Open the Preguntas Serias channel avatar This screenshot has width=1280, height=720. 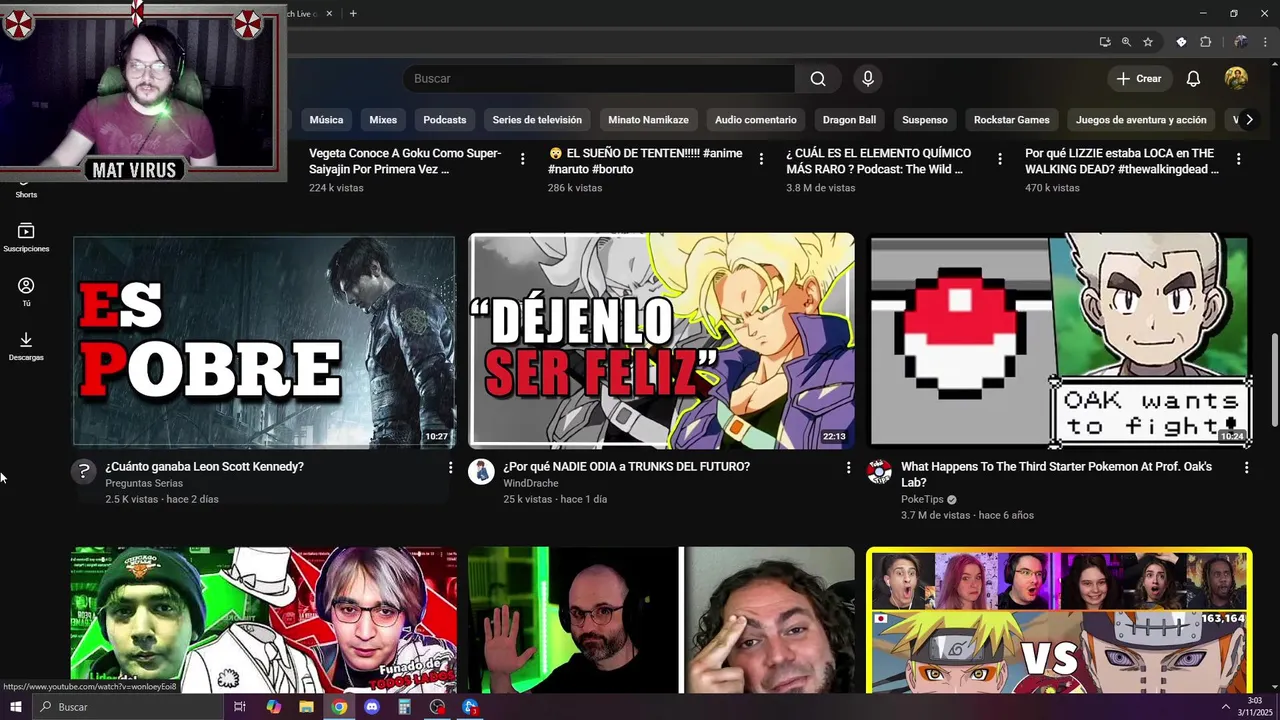click(84, 471)
